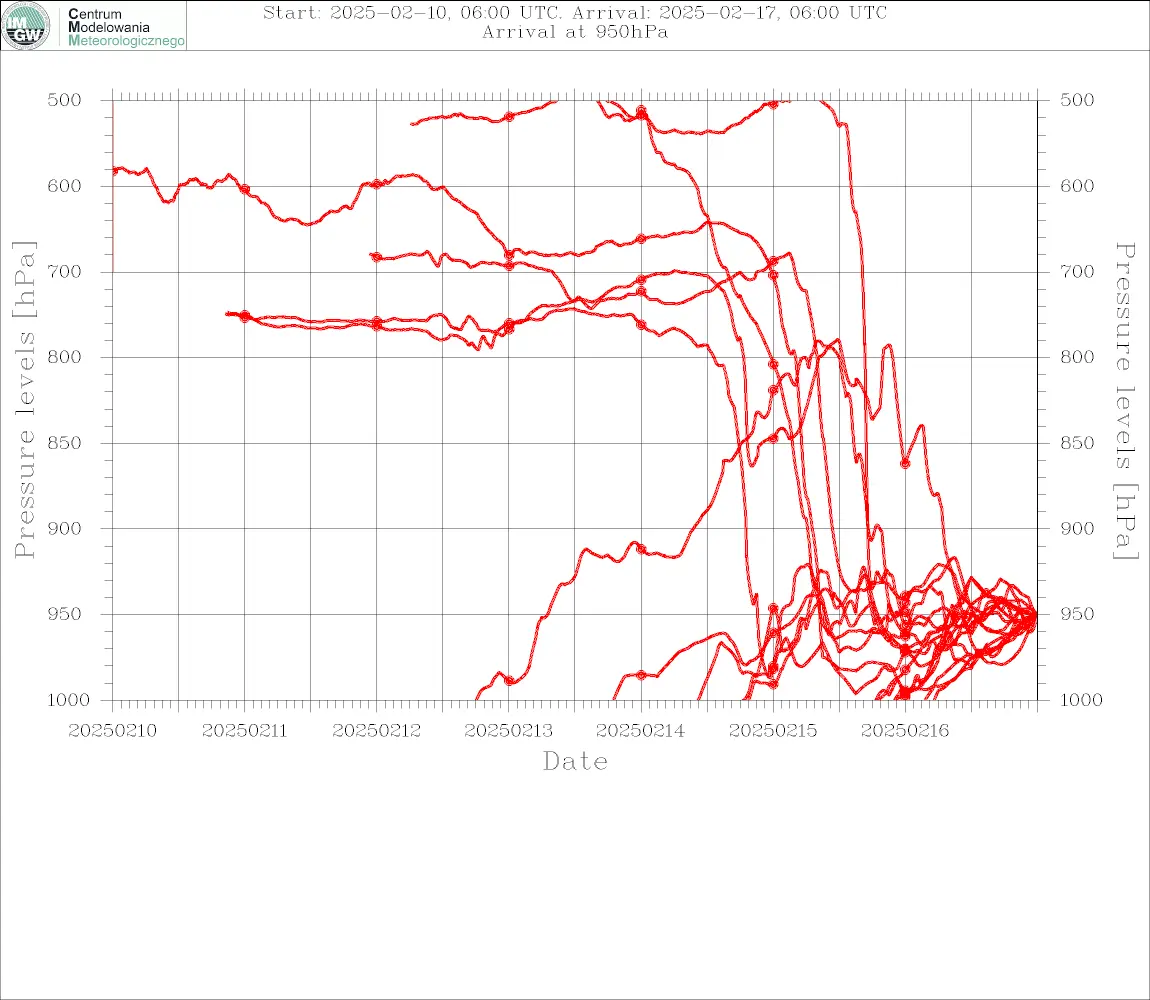Click the trajectory marker at 850 hPa on 20250216
The height and width of the screenshot is (1000, 1150).
(x=905, y=464)
